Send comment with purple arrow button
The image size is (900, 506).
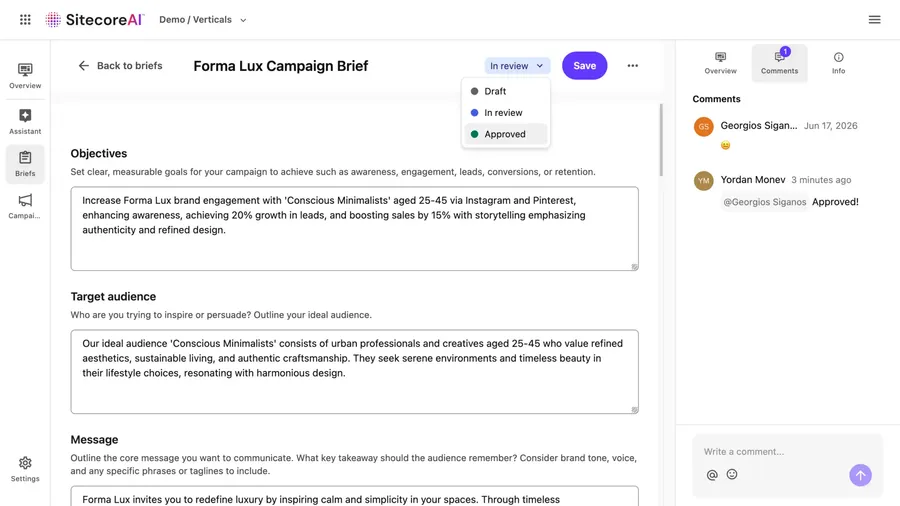click(x=860, y=475)
